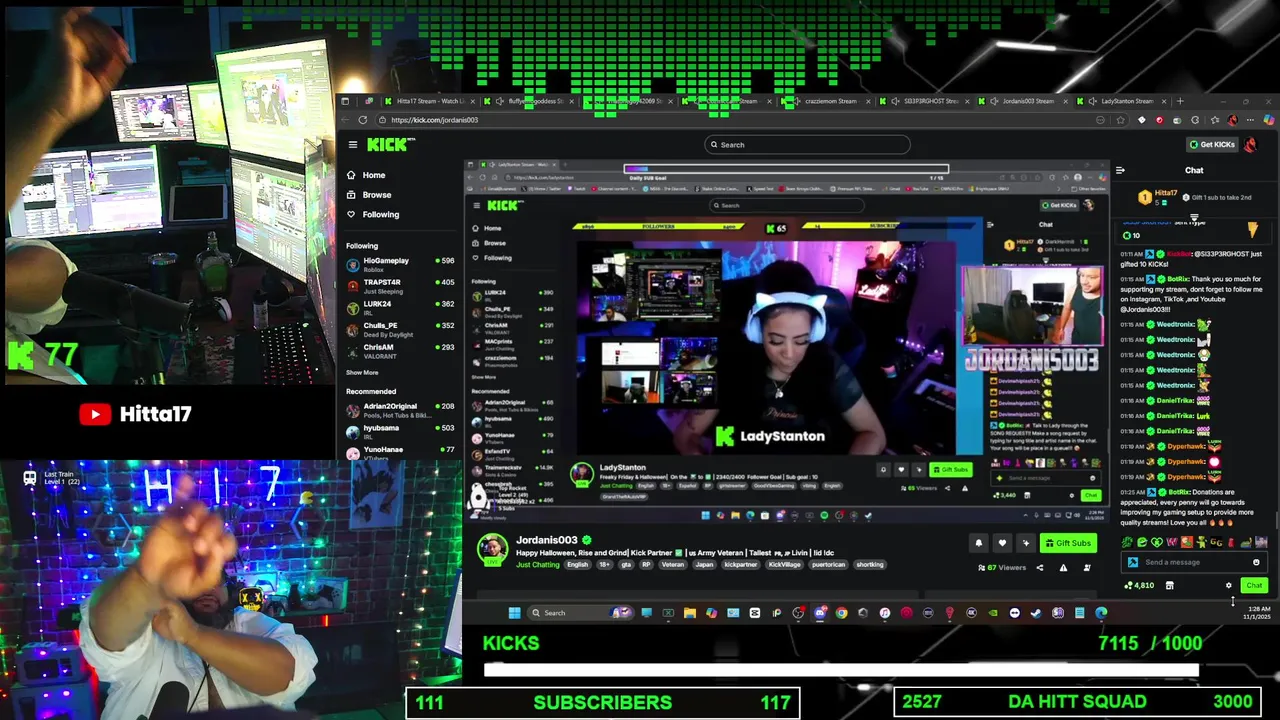Viewport: 1280px width, 720px height.
Task: Open the Windows Start menu
Action: click(514, 613)
